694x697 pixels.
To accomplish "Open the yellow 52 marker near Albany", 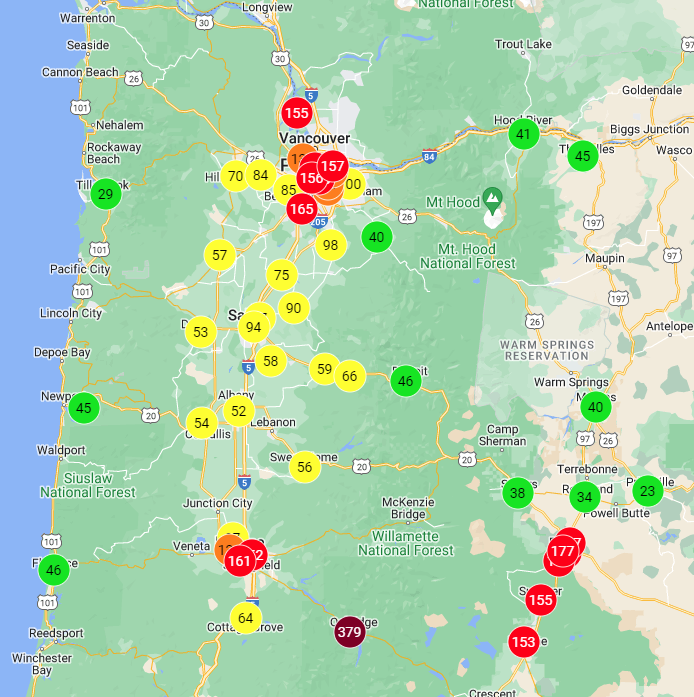I will click(239, 411).
